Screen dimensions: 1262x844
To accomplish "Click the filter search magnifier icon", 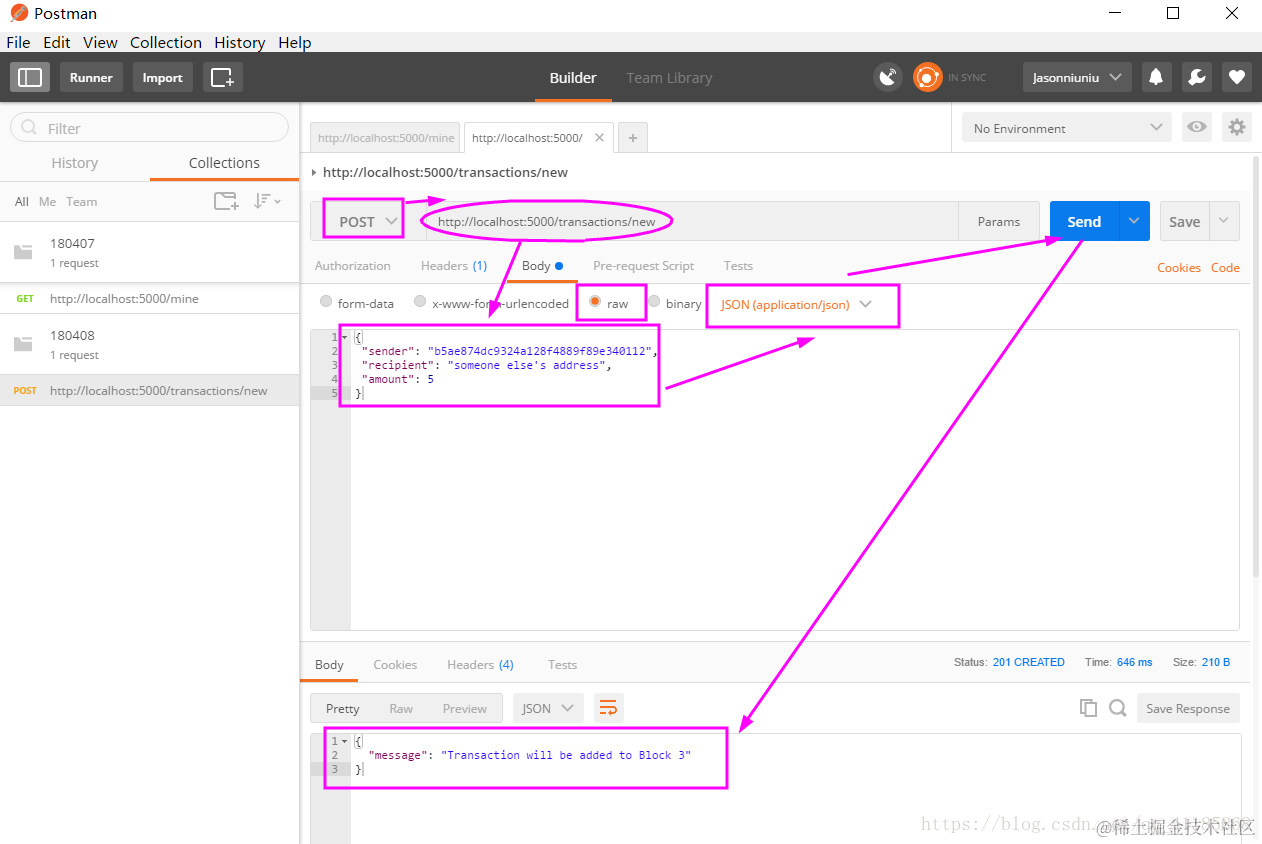I will pos(29,128).
